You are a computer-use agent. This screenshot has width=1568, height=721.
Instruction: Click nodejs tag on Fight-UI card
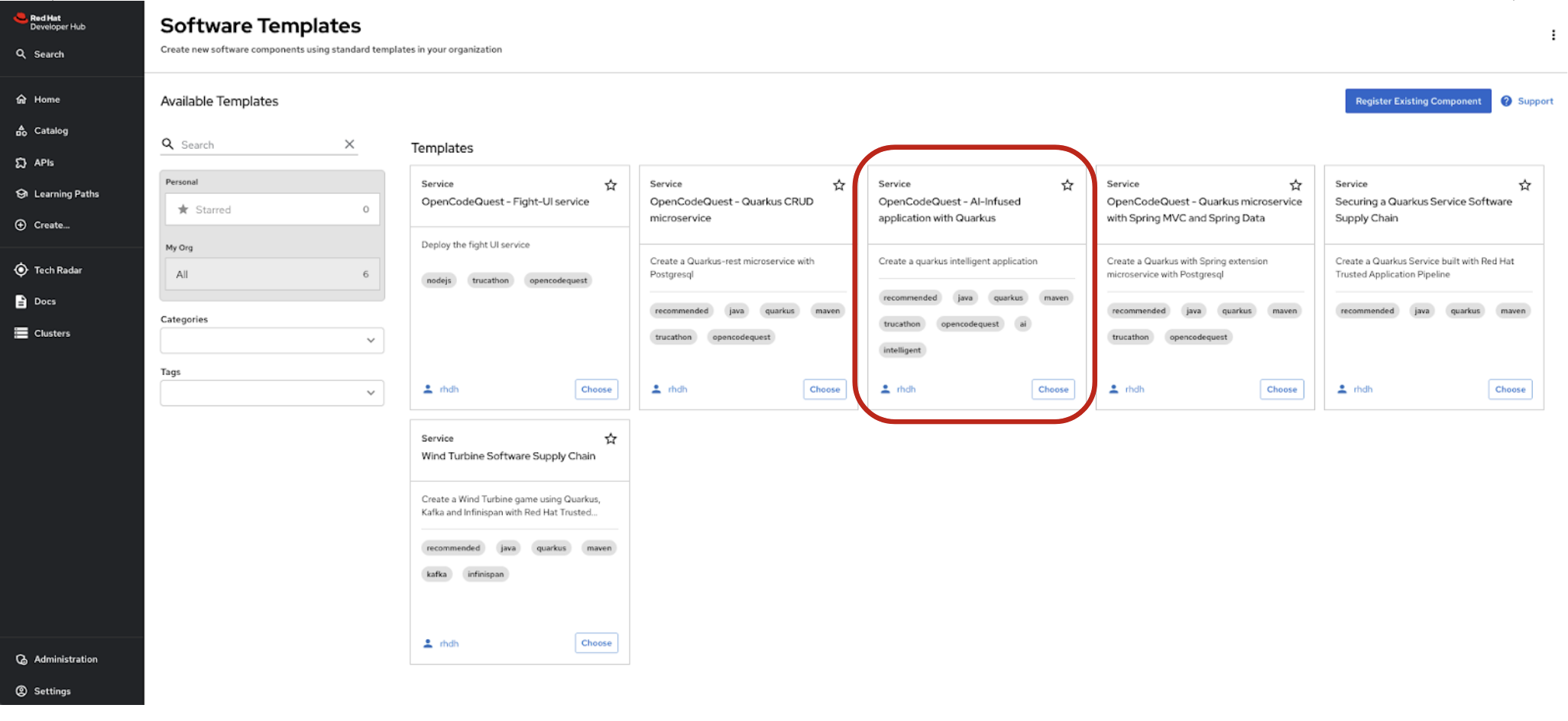coord(439,280)
